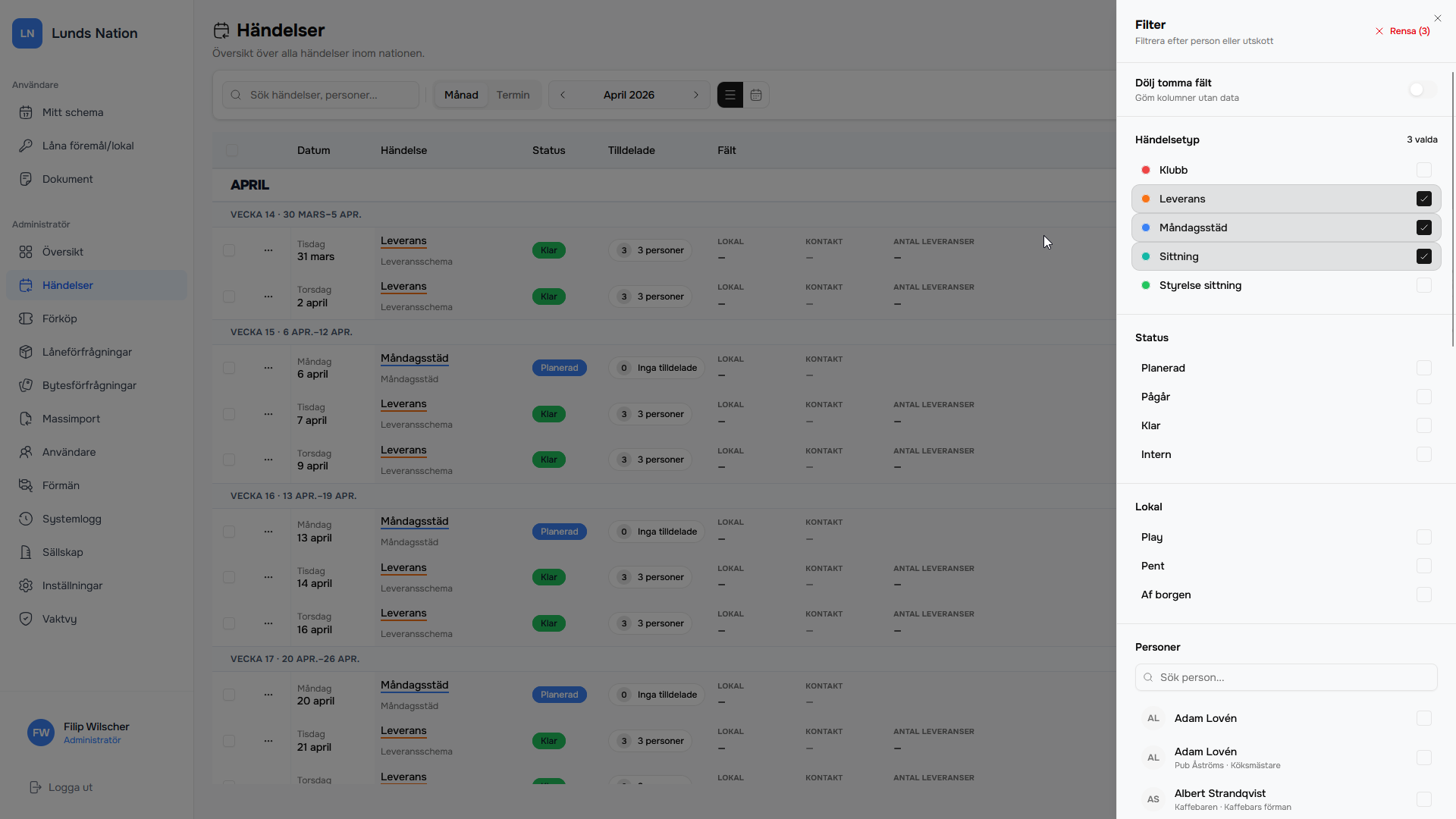Check the Klubb event type checkbox
The width and height of the screenshot is (1456, 819).
(x=1423, y=170)
